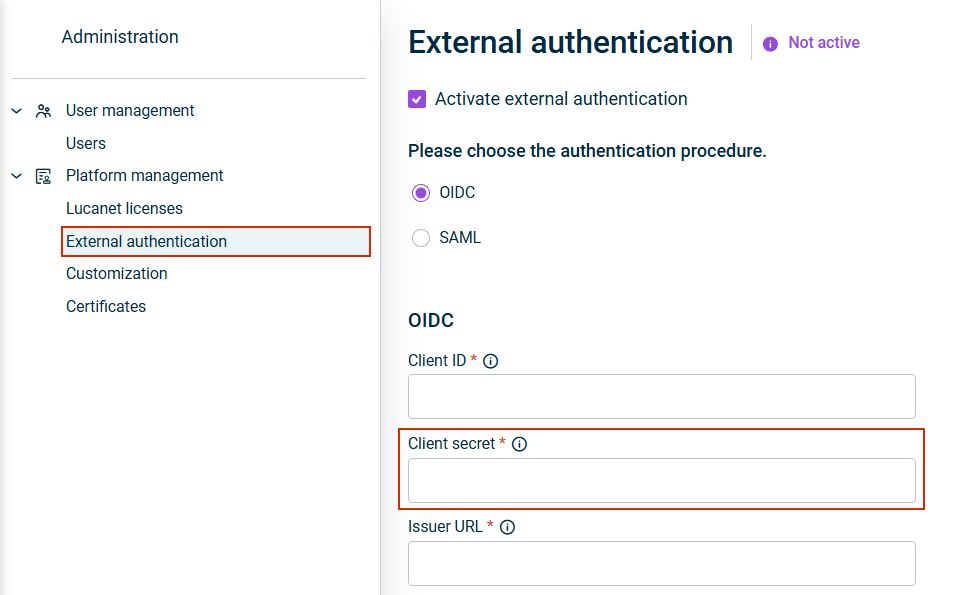Click the Not active status label

pos(823,43)
